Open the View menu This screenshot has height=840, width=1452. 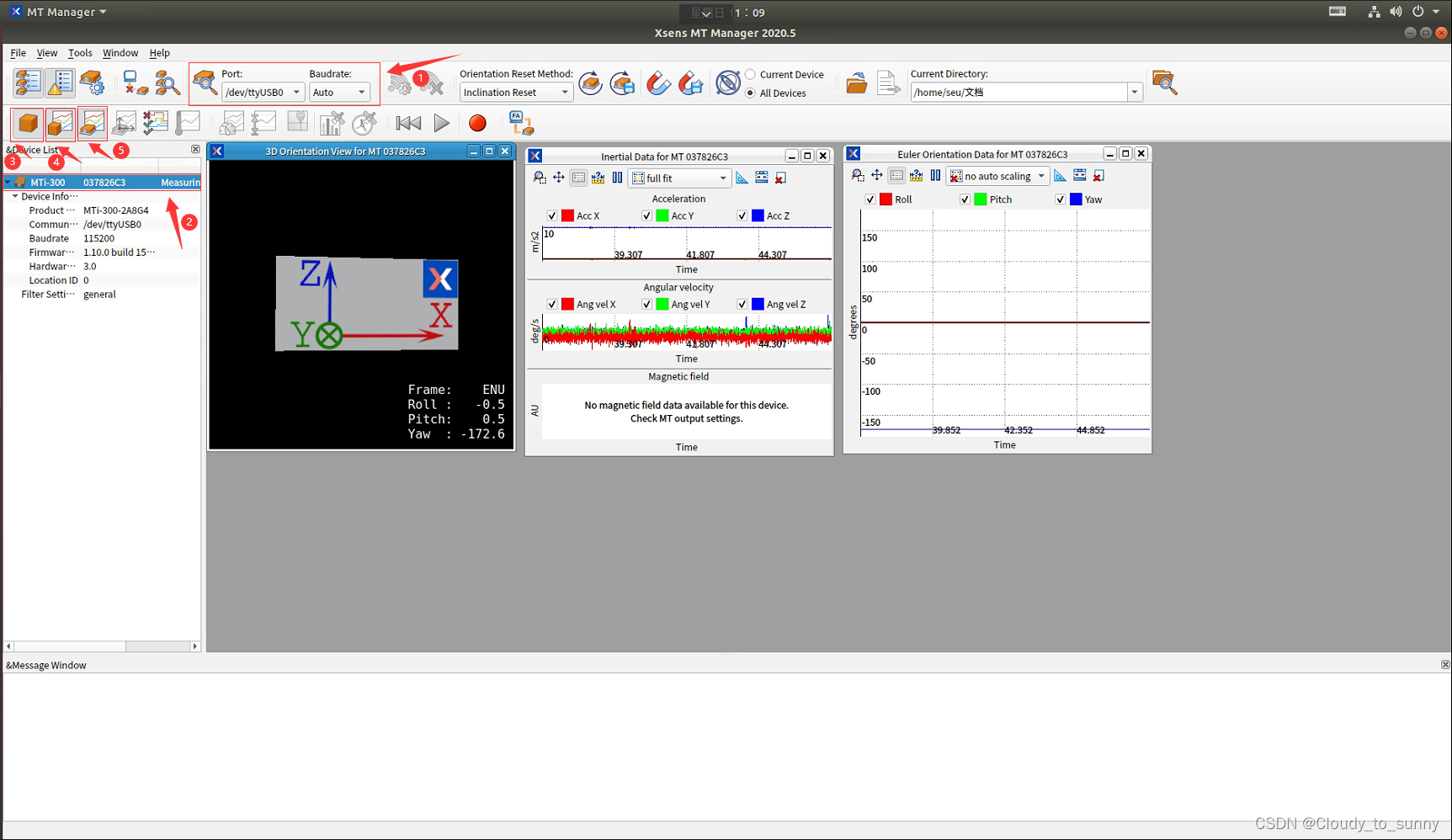[47, 53]
